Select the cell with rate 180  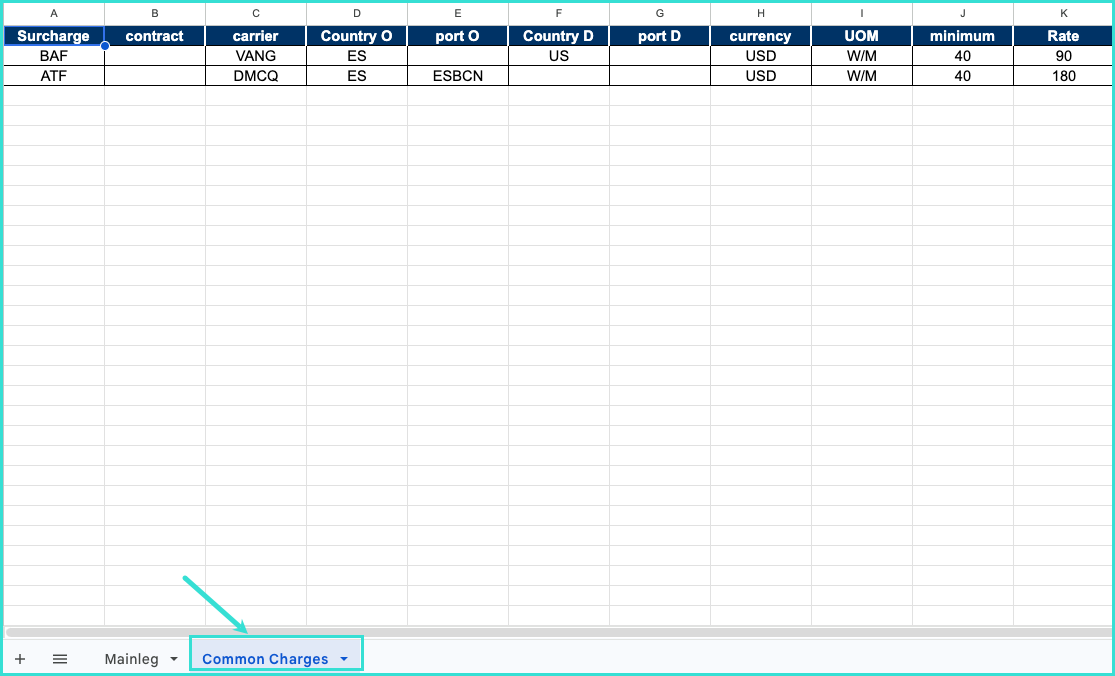tap(1063, 76)
